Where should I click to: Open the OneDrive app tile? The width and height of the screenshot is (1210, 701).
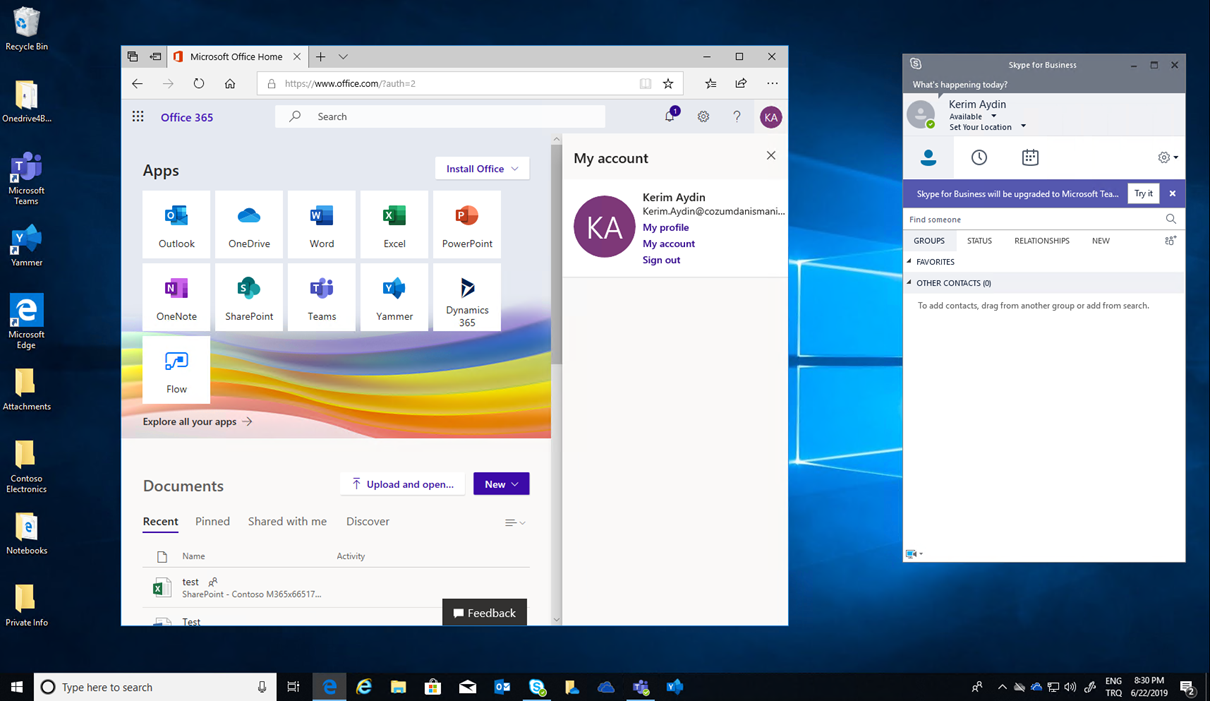pyautogui.click(x=249, y=225)
